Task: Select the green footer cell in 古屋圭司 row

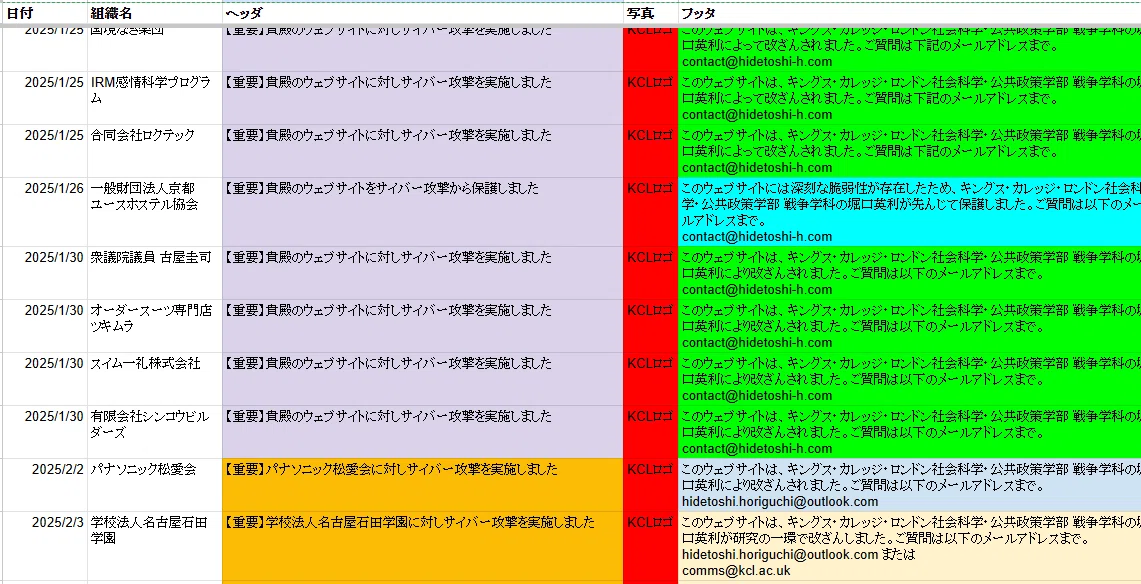Action: (x=910, y=273)
